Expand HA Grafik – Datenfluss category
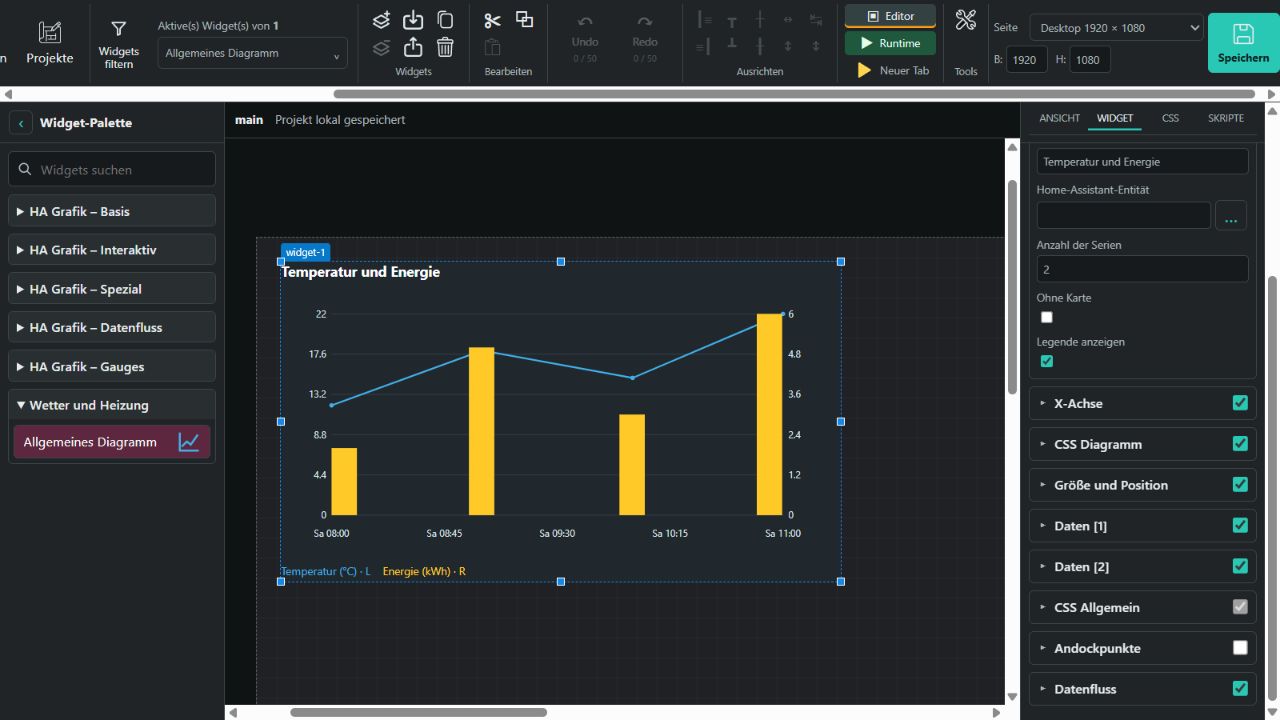 pos(112,327)
